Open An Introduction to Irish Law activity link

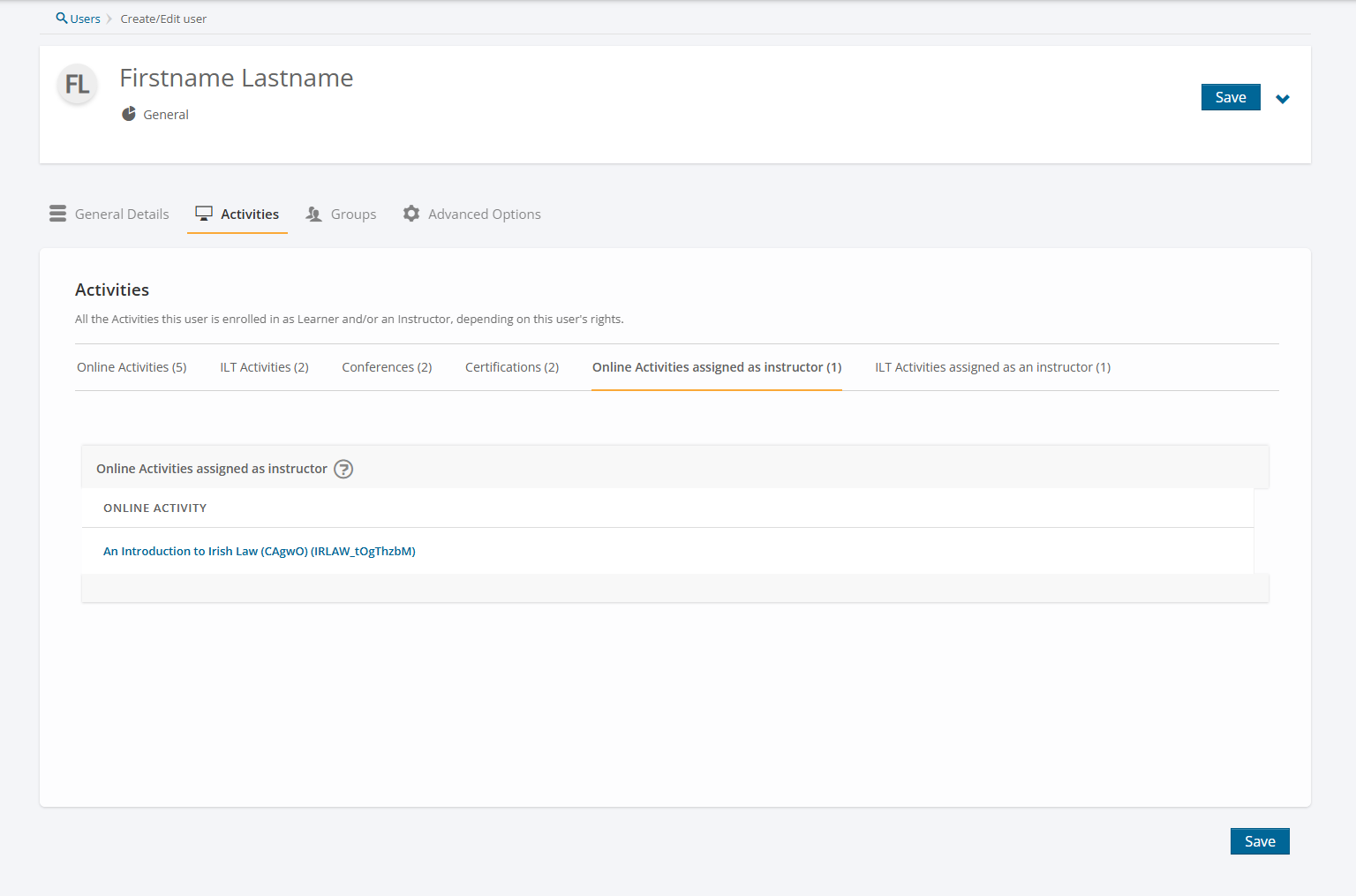click(x=260, y=551)
